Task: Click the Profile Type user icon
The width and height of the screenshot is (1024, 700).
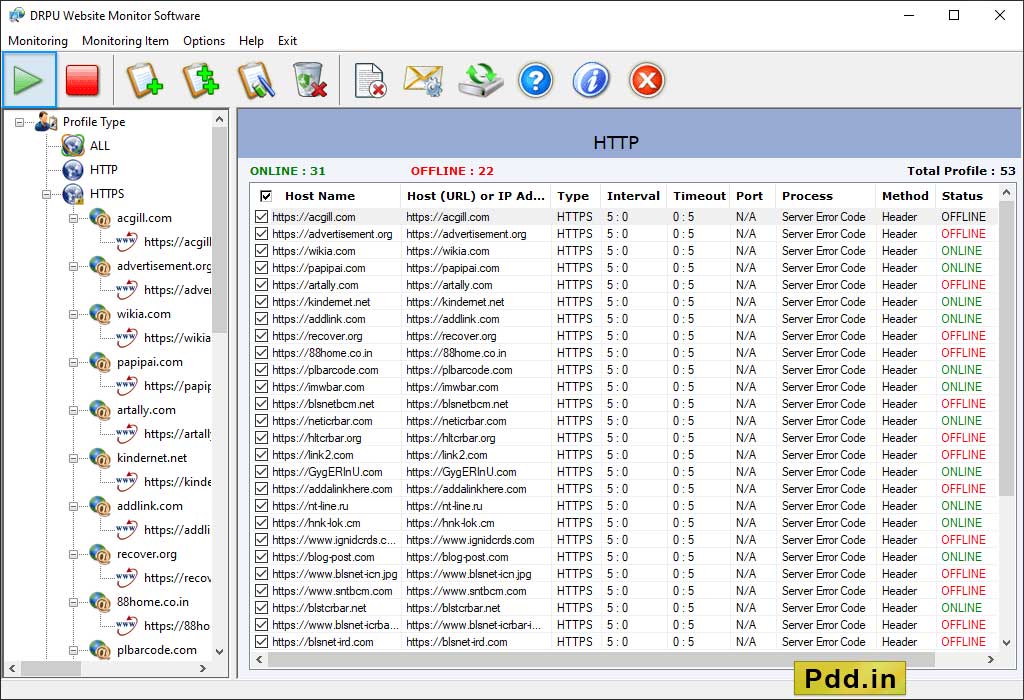Action: 46,121
